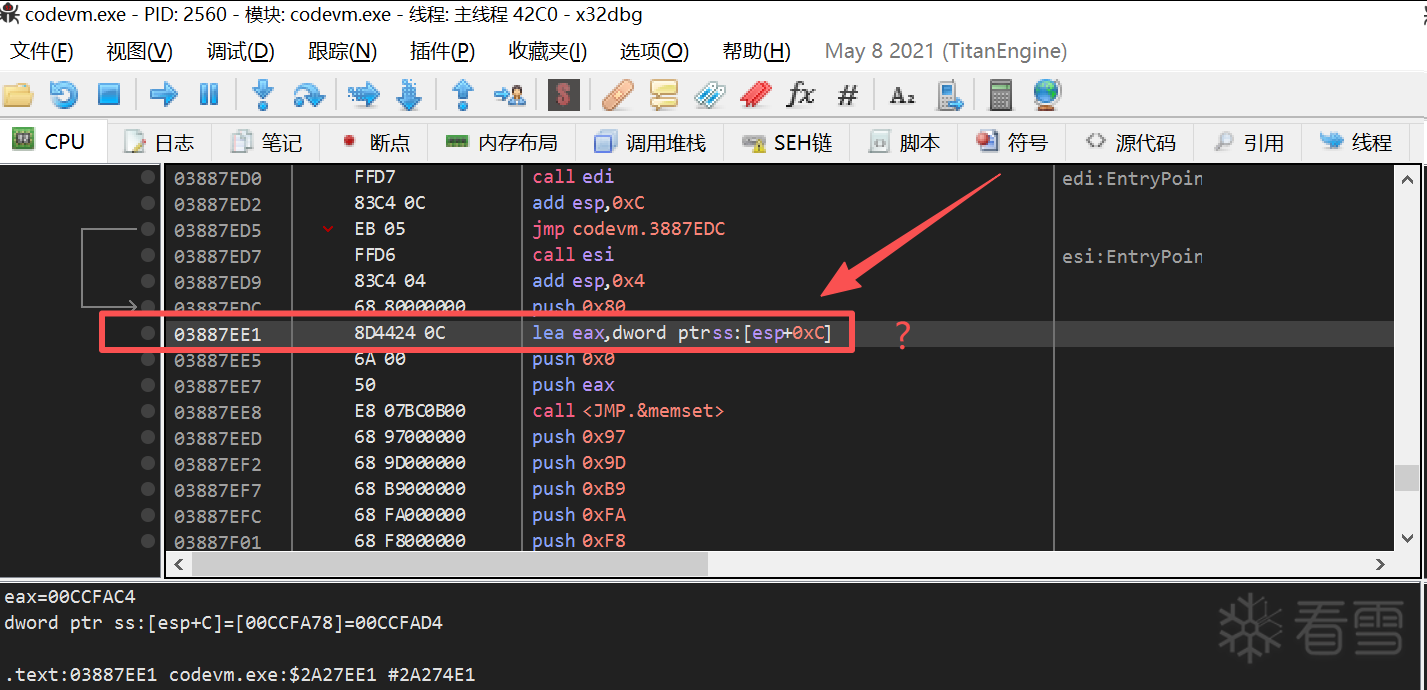The width and height of the screenshot is (1427, 690).
Task: Switch to the 内存布局 tab
Action: (502, 143)
